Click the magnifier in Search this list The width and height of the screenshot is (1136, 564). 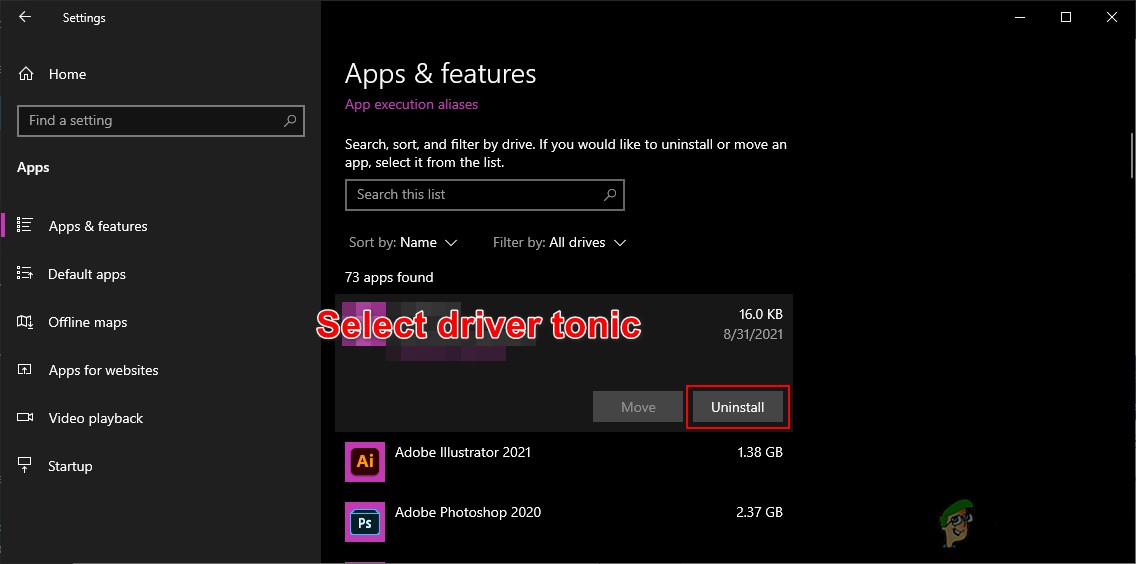610,194
